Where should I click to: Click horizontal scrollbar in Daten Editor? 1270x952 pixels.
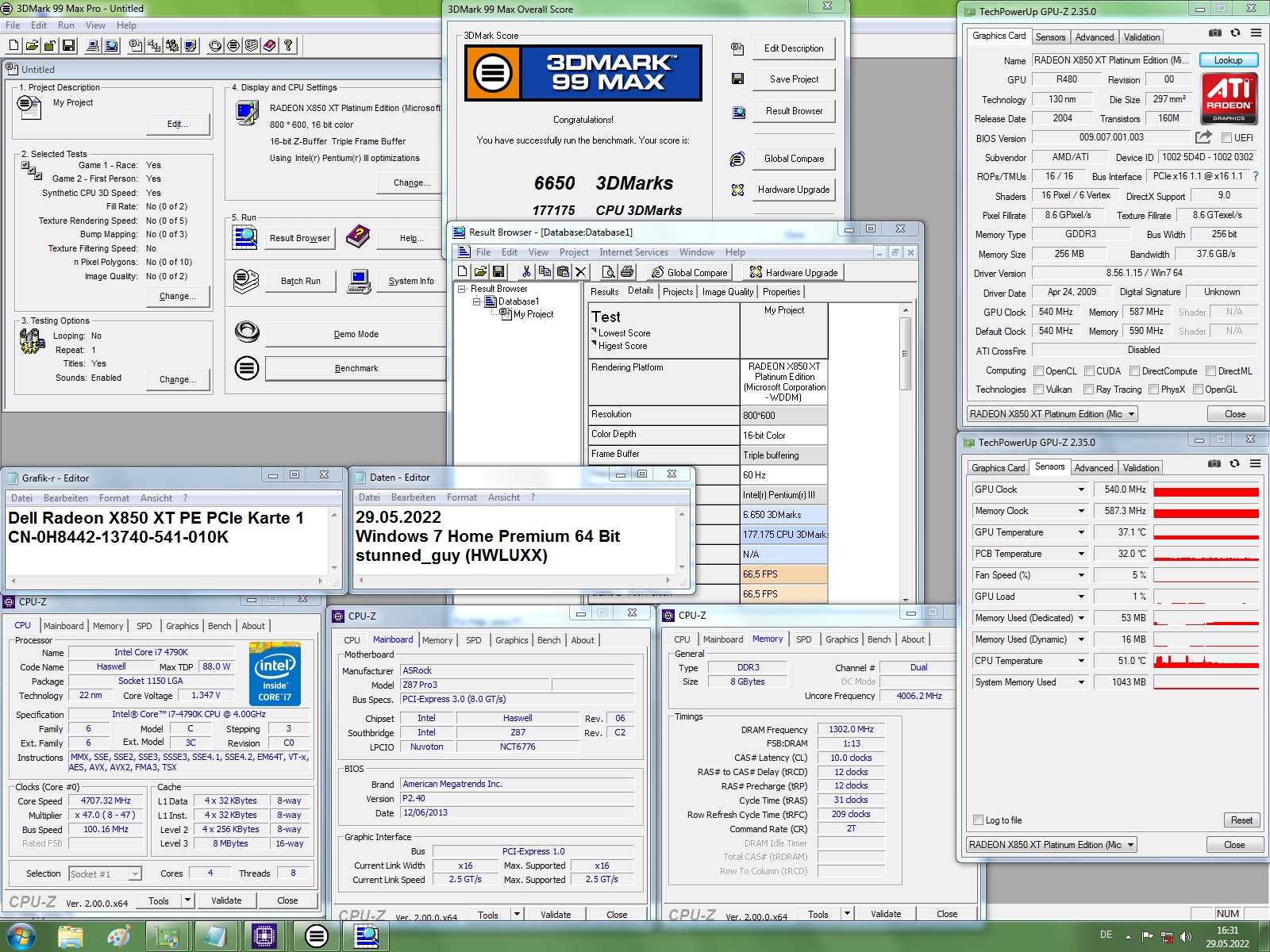(x=516, y=580)
